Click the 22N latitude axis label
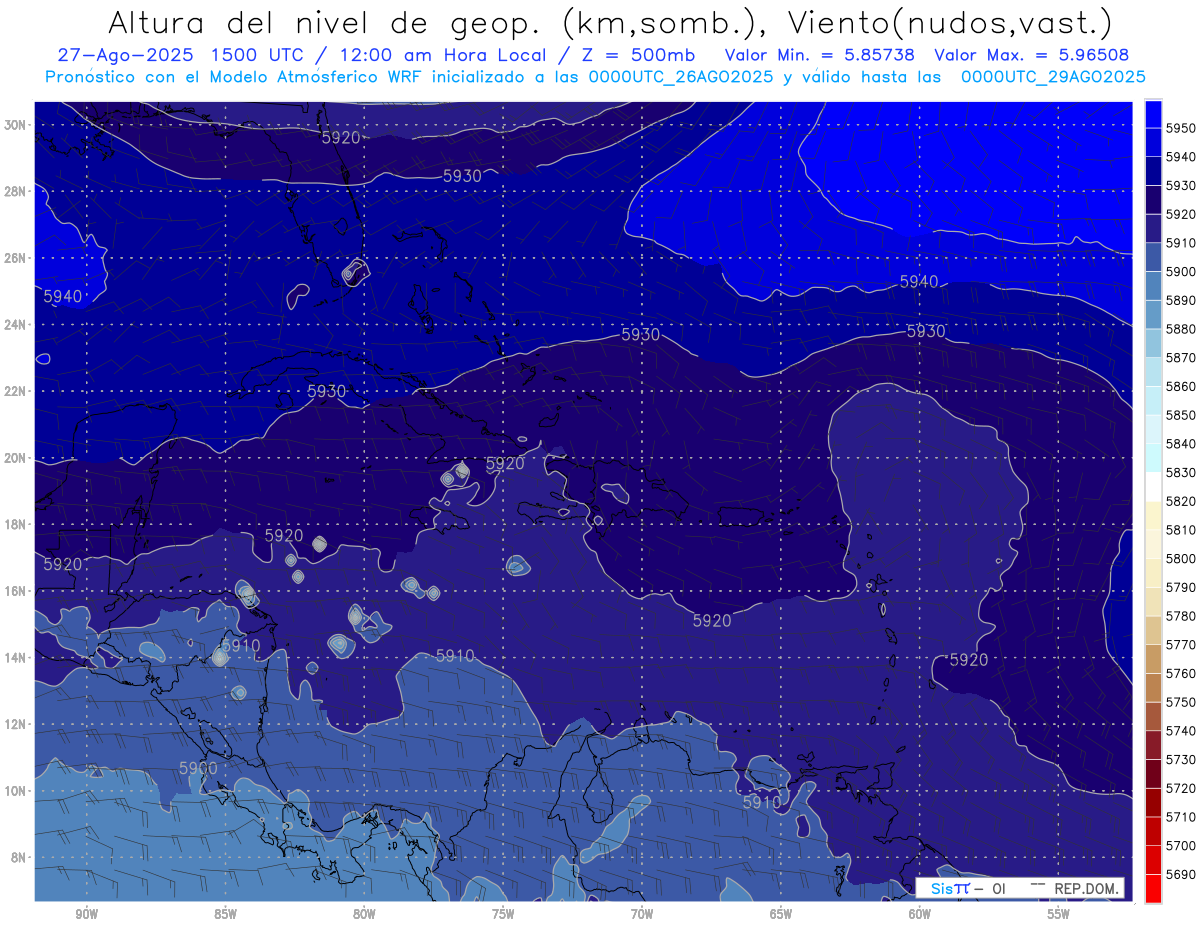Viewport: 1200px width, 927px height. point(17,391)
